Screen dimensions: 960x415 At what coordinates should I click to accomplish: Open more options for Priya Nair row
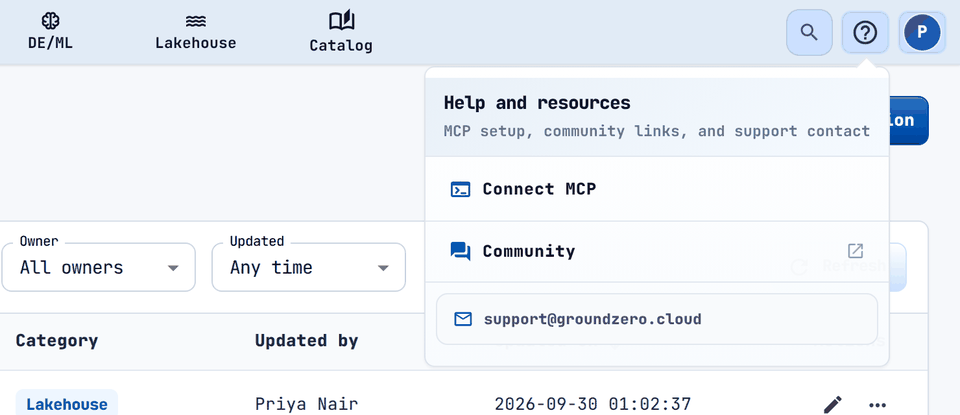click(877, 405)
